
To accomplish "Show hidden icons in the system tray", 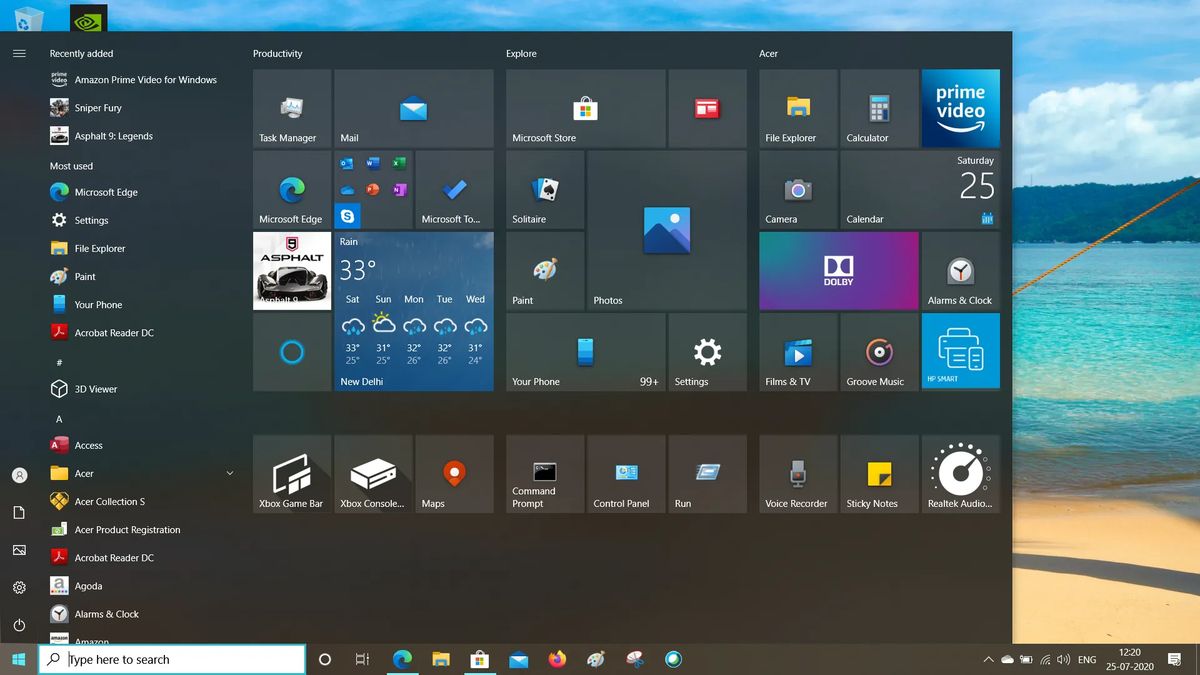I will pos(989,660).
